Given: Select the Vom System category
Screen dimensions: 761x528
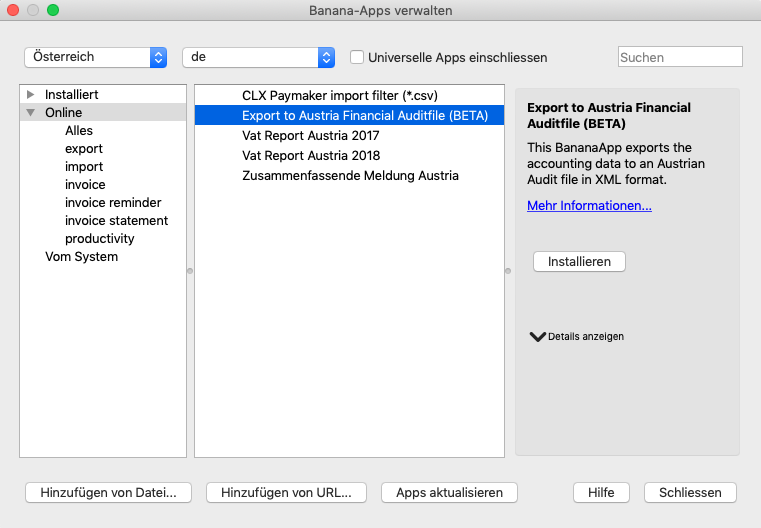Looking at the screenshot, I should pos(82,256).
